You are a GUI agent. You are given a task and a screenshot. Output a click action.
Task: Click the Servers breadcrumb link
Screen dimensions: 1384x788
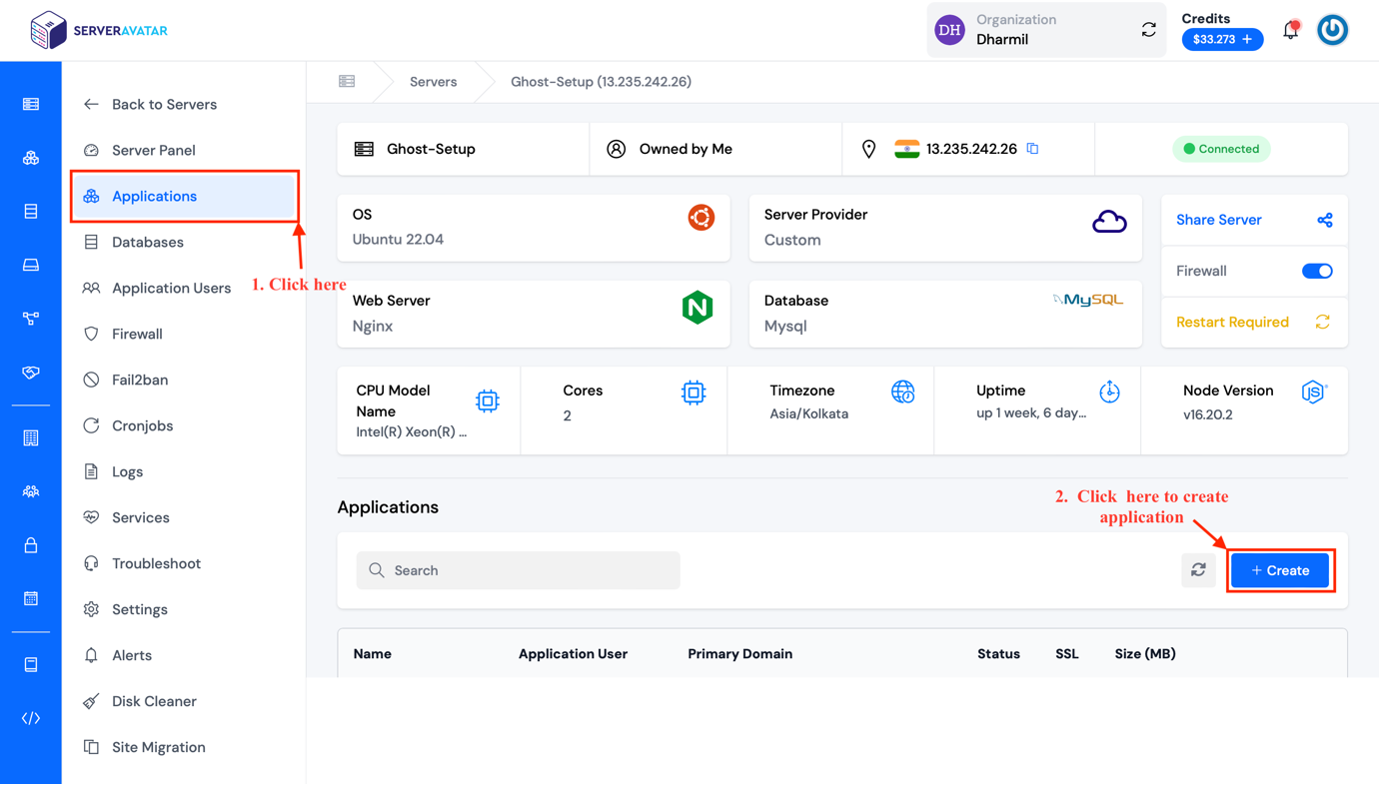click(x=434, y=82)
